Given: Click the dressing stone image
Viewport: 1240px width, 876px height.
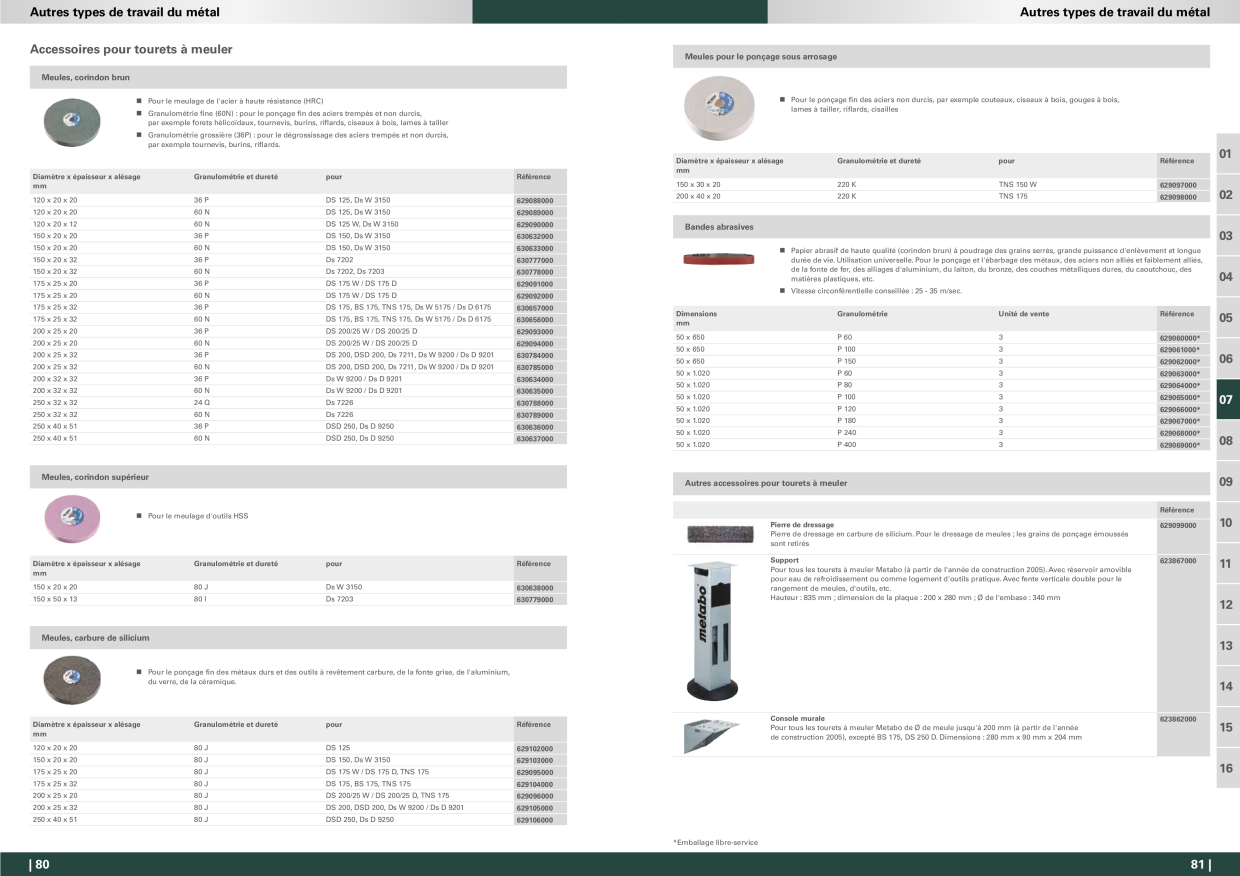Looking at the screenshot, I should click(720, 534).
